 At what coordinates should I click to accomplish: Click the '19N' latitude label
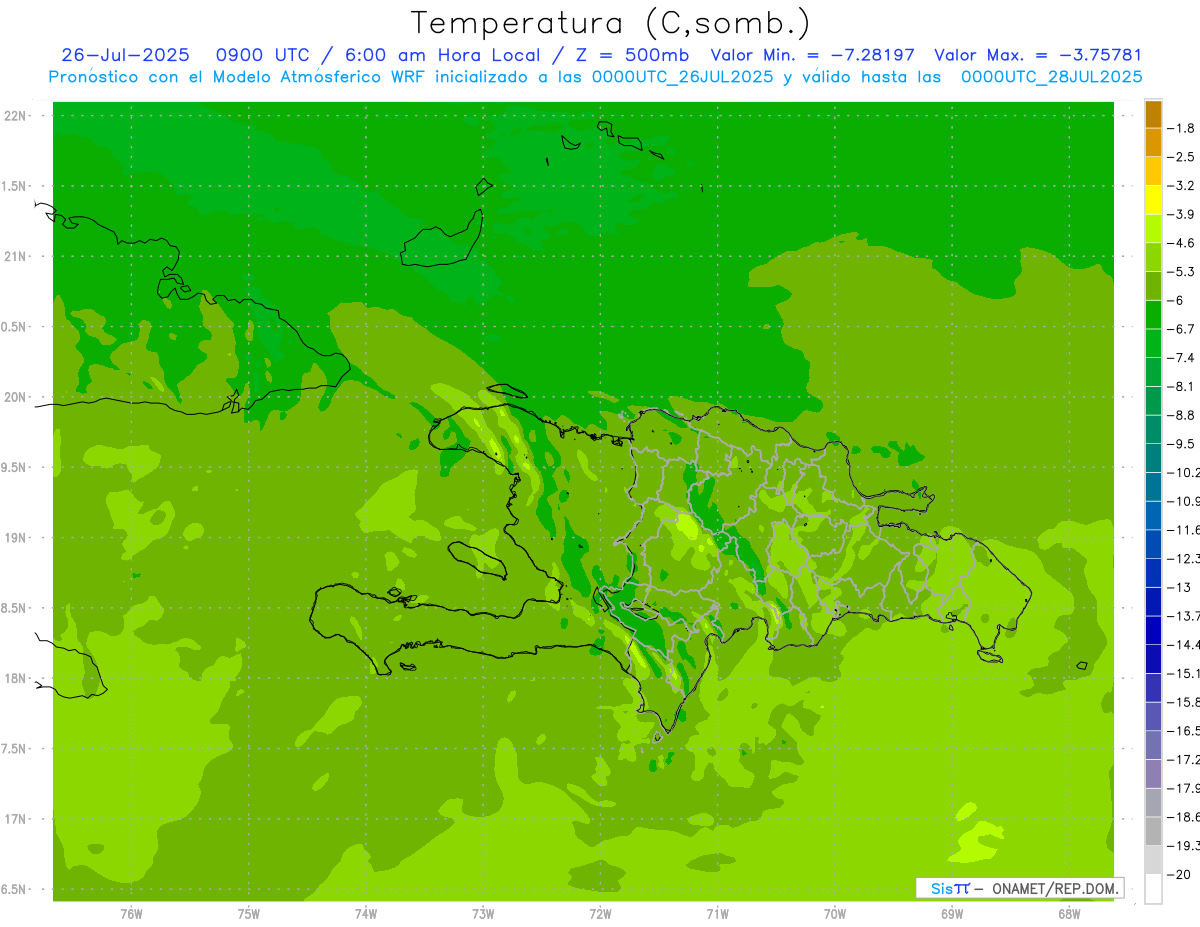pyautogui.click(x=16, y=538)
